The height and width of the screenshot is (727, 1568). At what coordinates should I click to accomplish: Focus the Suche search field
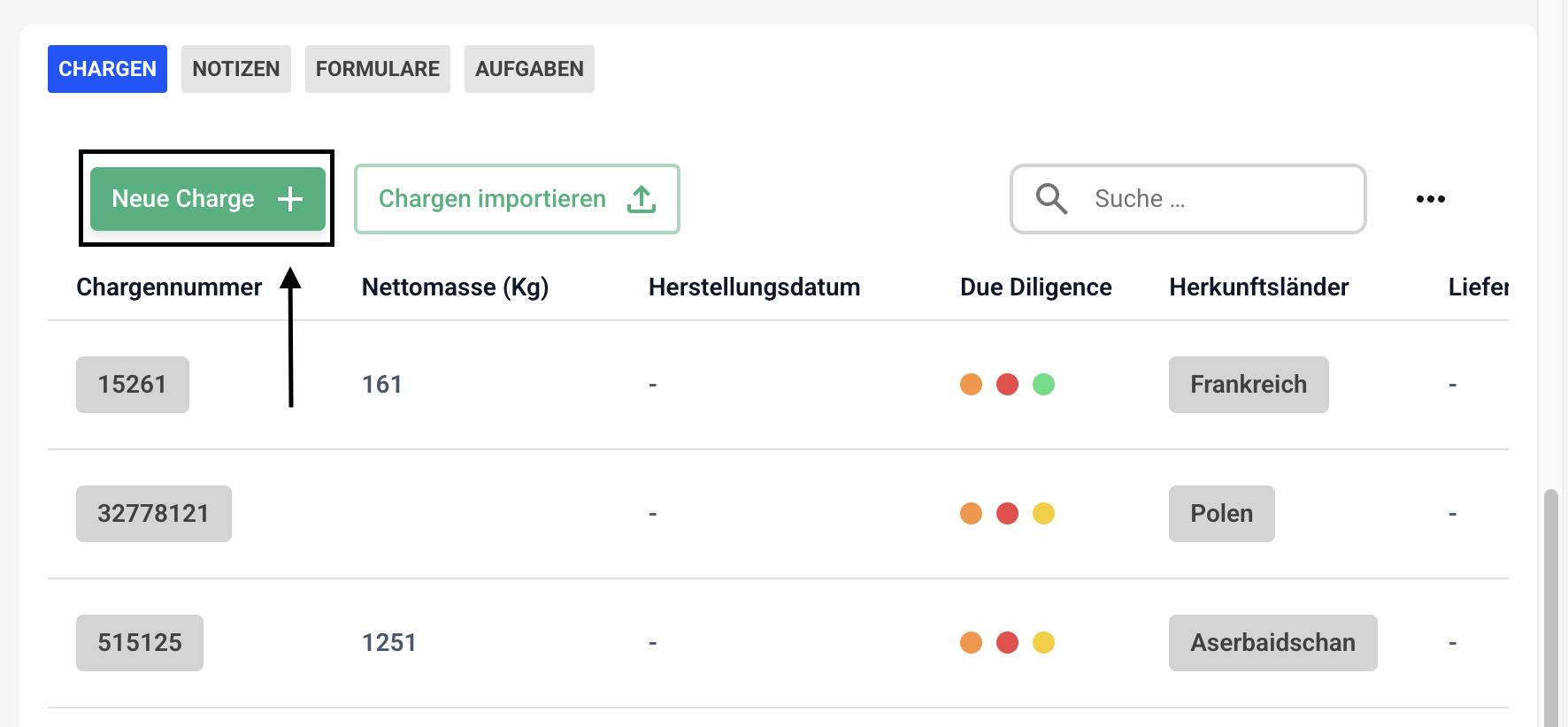tap(1188, 199)
